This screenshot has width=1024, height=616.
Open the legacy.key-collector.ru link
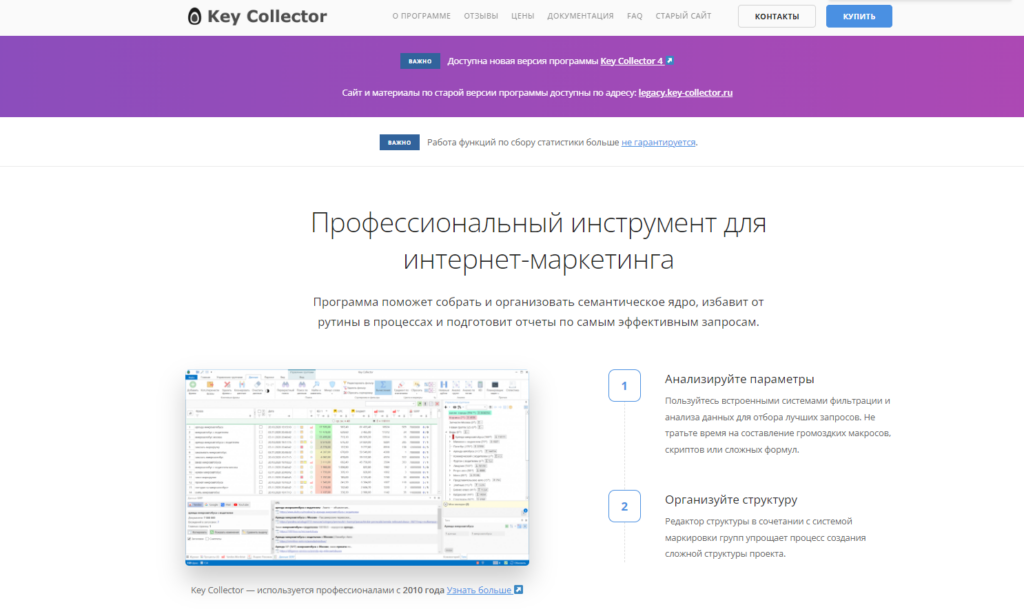coord(686,93)
